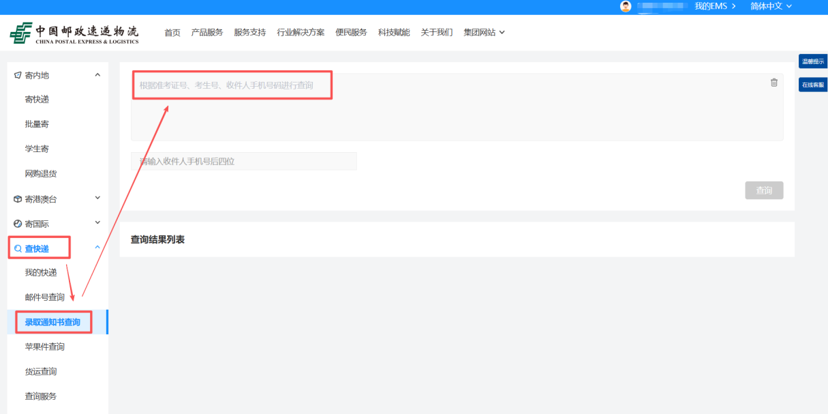Click the 寄国际 section label
Screen dimensions: 828x414
37,224
